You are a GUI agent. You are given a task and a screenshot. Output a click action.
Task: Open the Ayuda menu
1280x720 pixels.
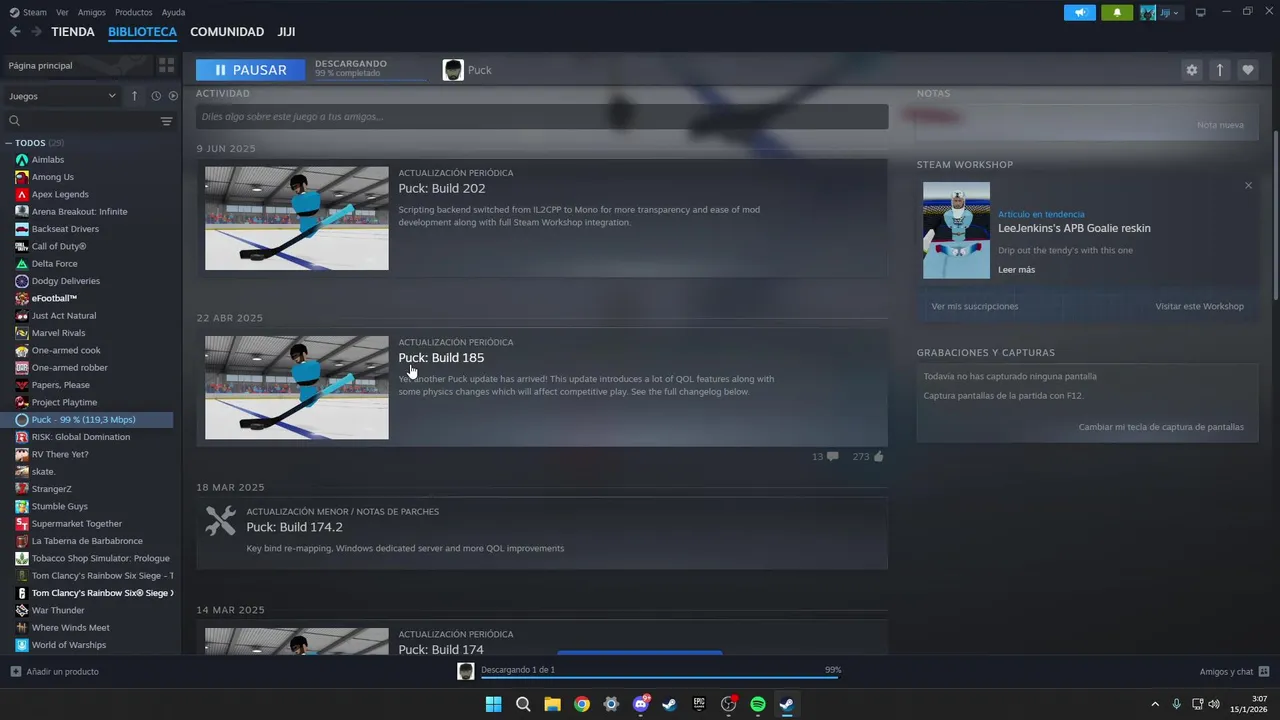click(x=173, y=13)
